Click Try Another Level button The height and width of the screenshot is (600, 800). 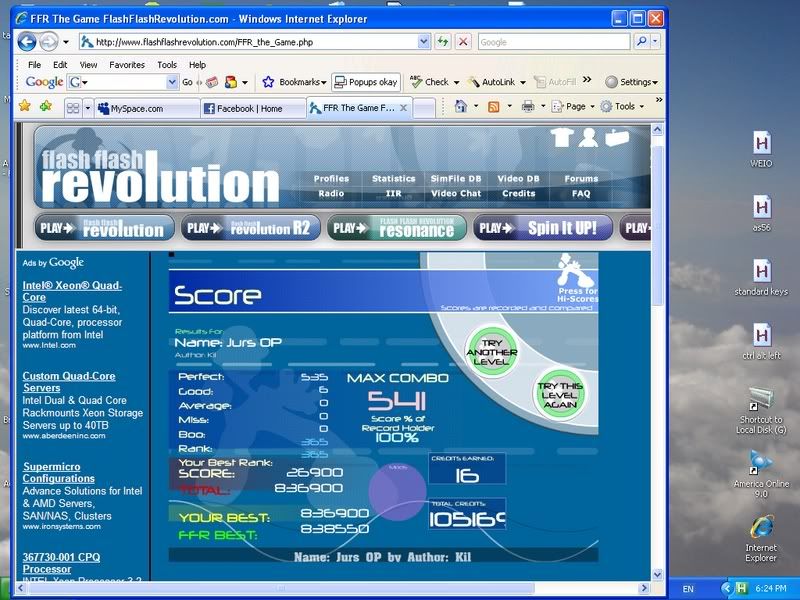pos(492,352)
